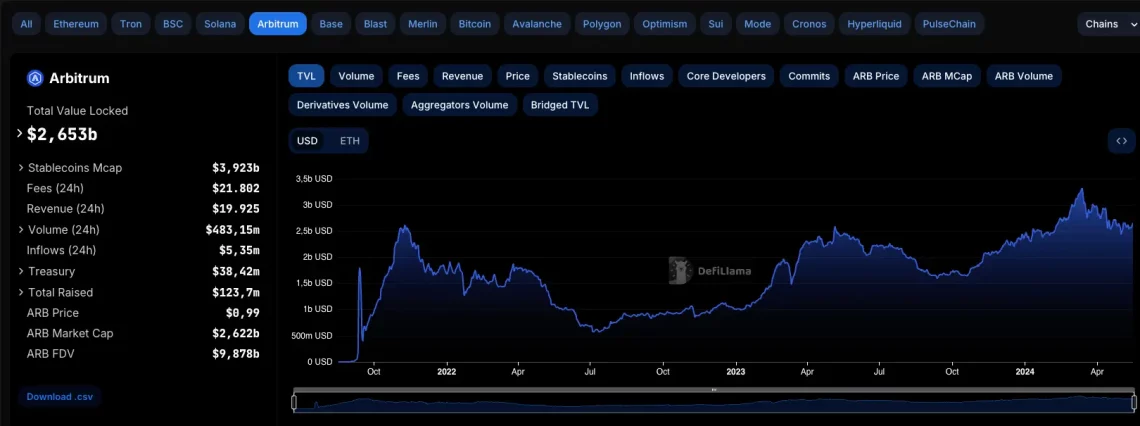Click the Treasury value $38,42m
The image size is (1140, 426).
tap(236, 272)
